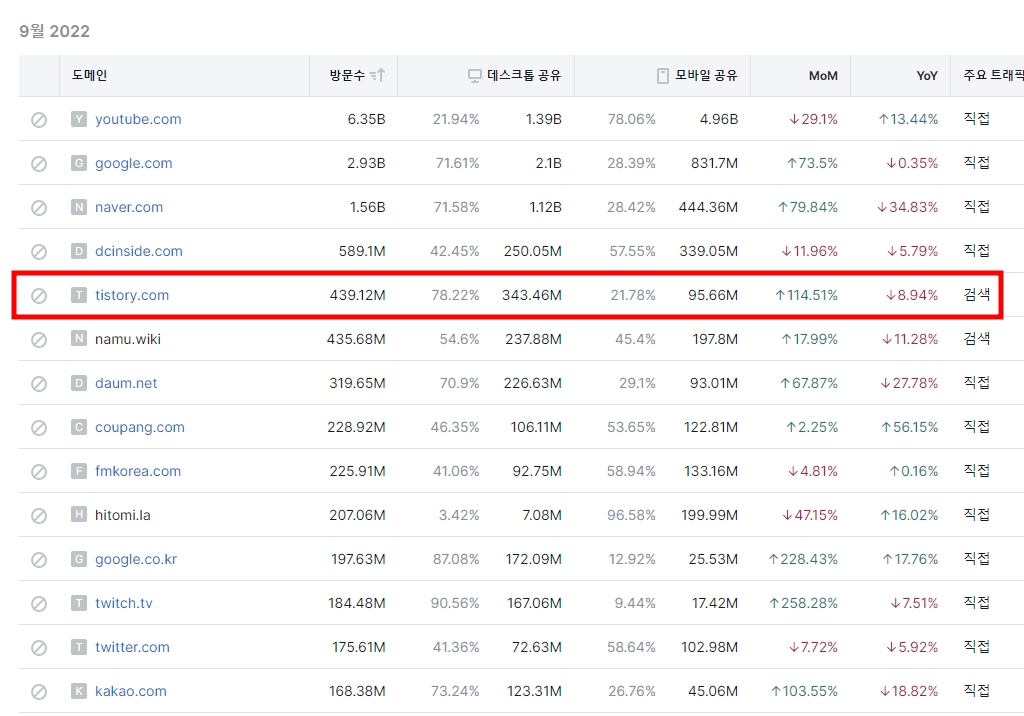The image size is (1024, 716).
Task: Open the google.co.kr domain link
Action: click(x=136, y=559)
